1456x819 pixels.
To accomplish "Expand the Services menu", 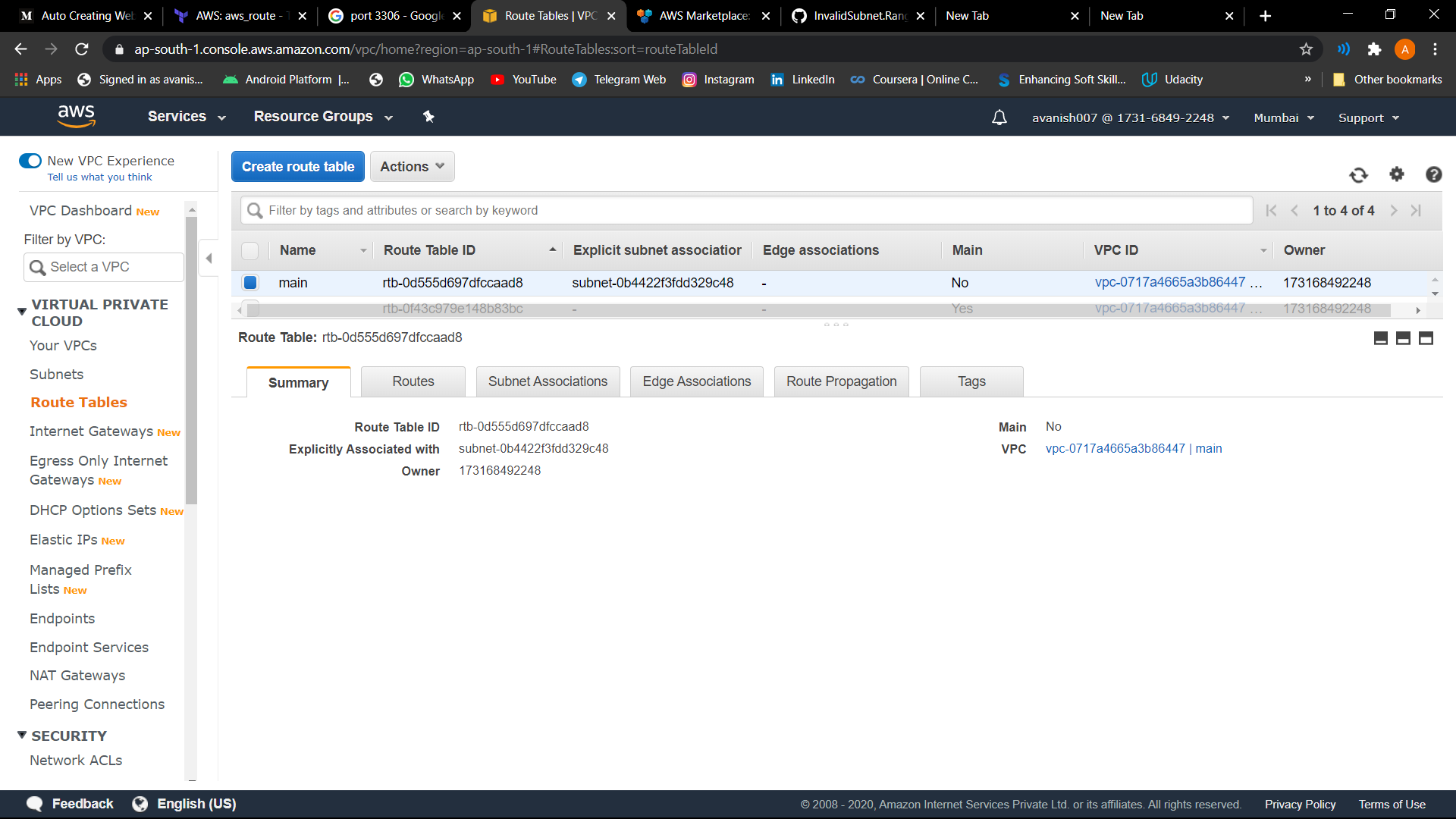I will point(185,116).
